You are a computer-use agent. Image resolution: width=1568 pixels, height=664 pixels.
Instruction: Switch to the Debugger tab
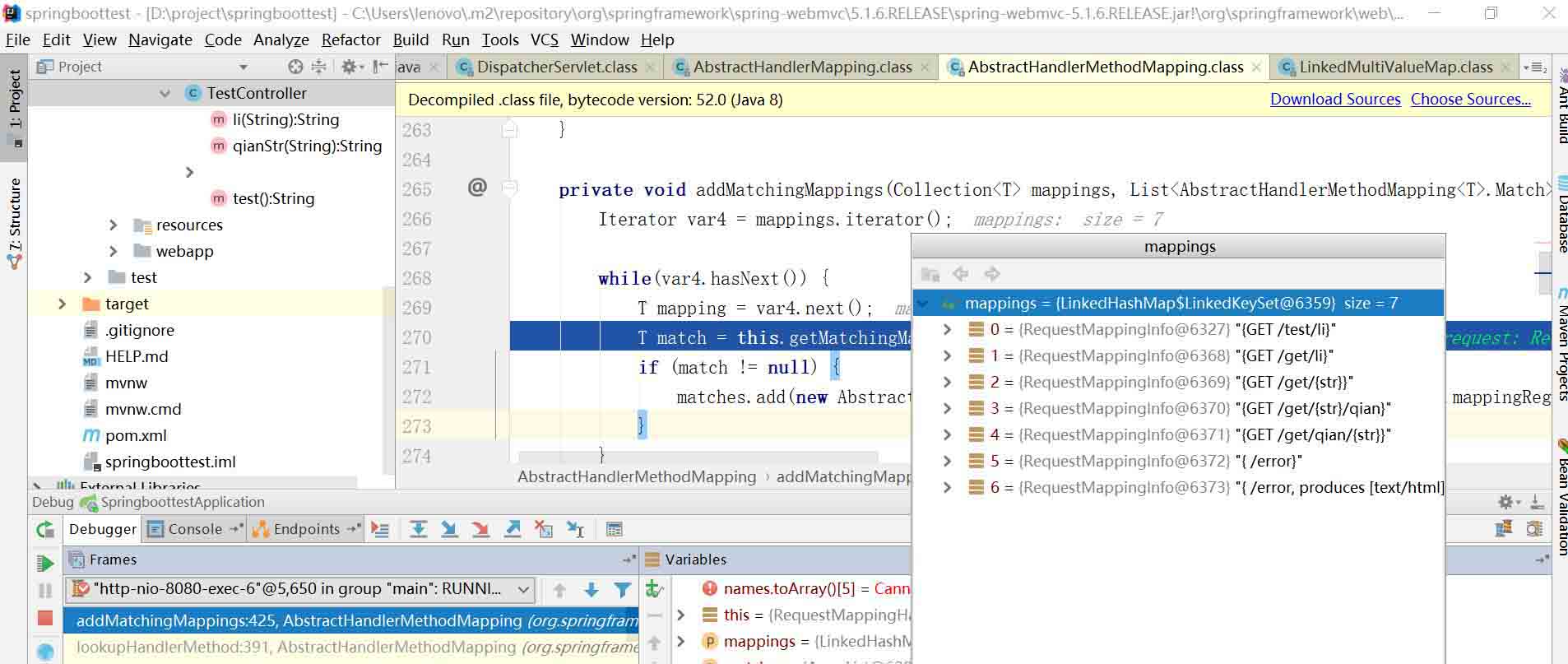point(103,529)
